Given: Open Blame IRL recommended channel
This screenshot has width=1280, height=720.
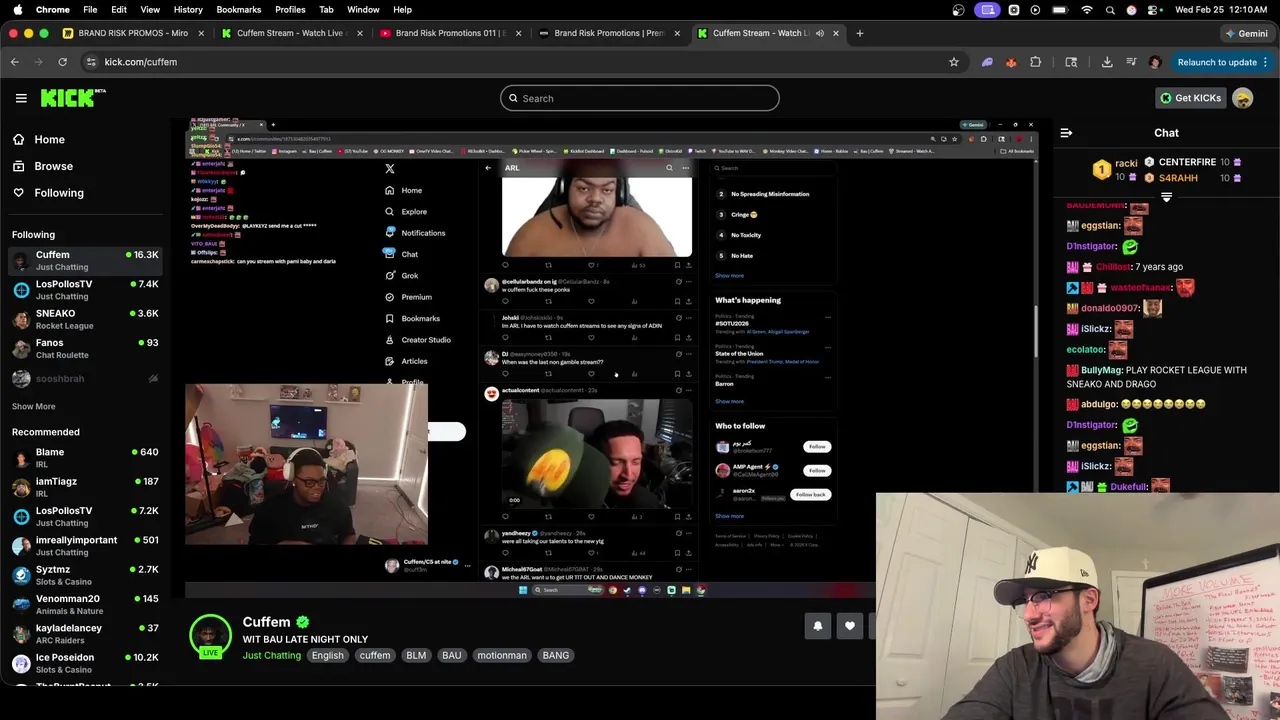Looking at the screenshot, I should click(x=84, y=457).
